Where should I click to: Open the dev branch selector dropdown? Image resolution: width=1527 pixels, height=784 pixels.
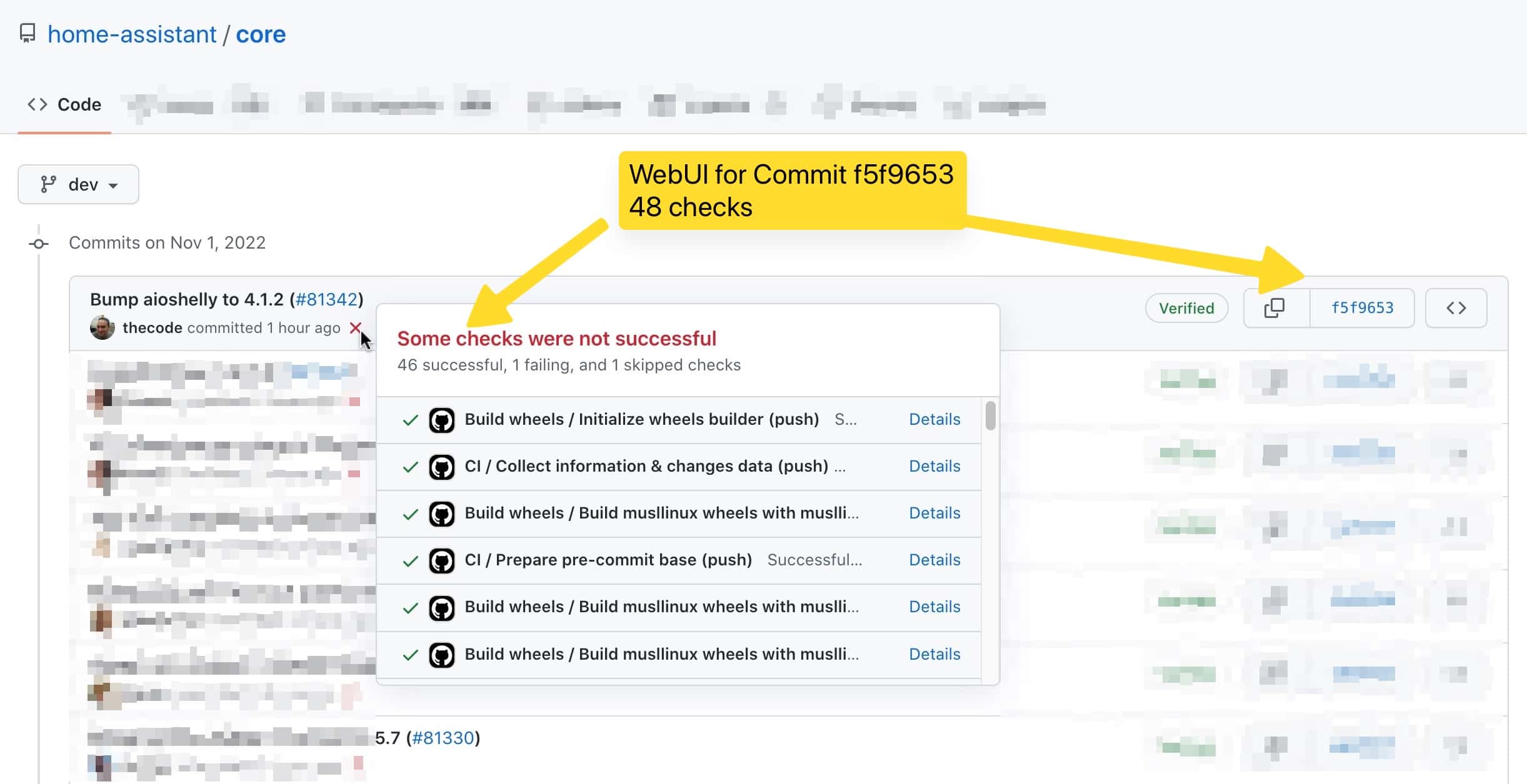tap(78, 184)
